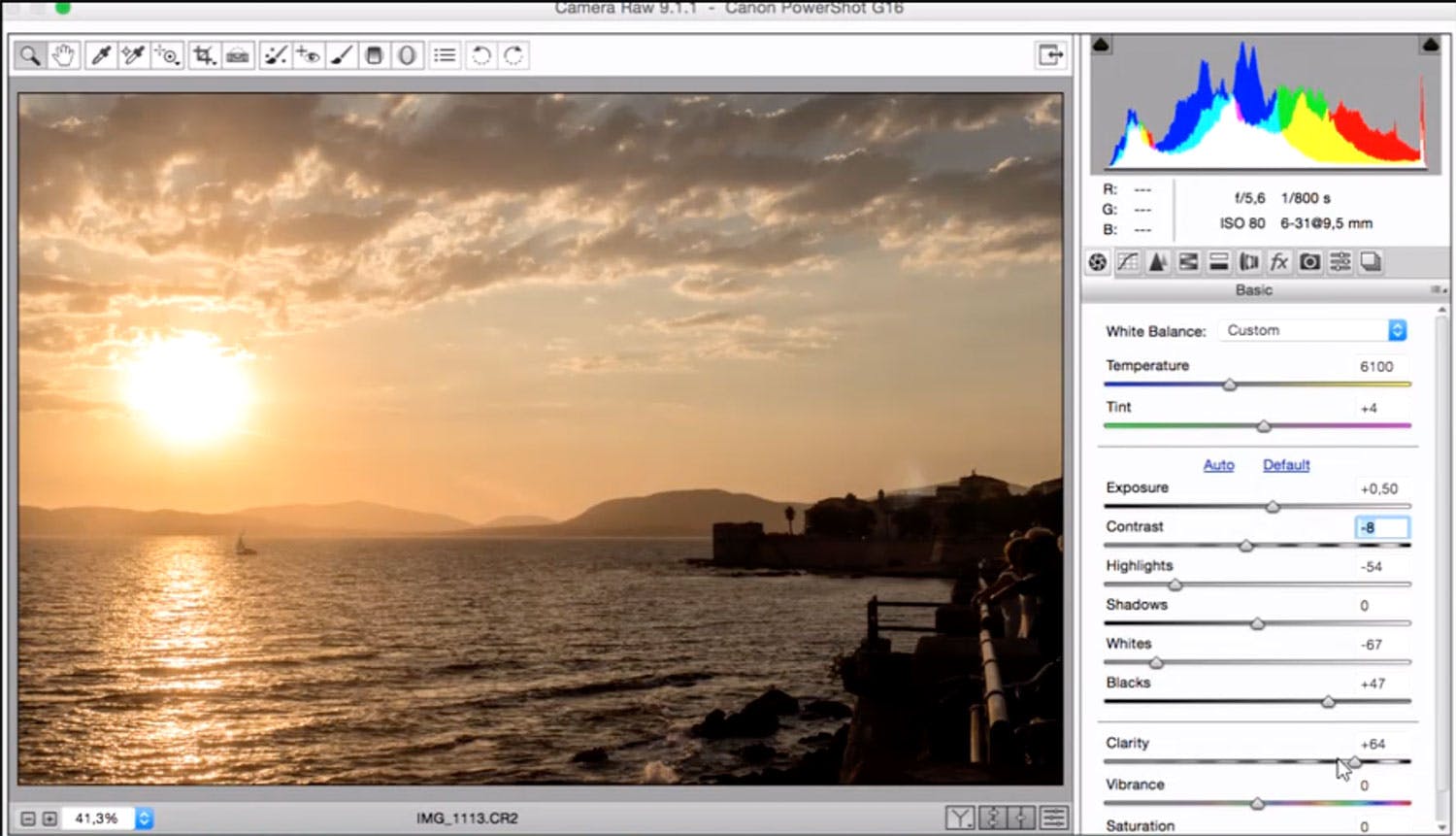Select the Hand tool
Screen dimensions: 1456x836
point(63,55)
